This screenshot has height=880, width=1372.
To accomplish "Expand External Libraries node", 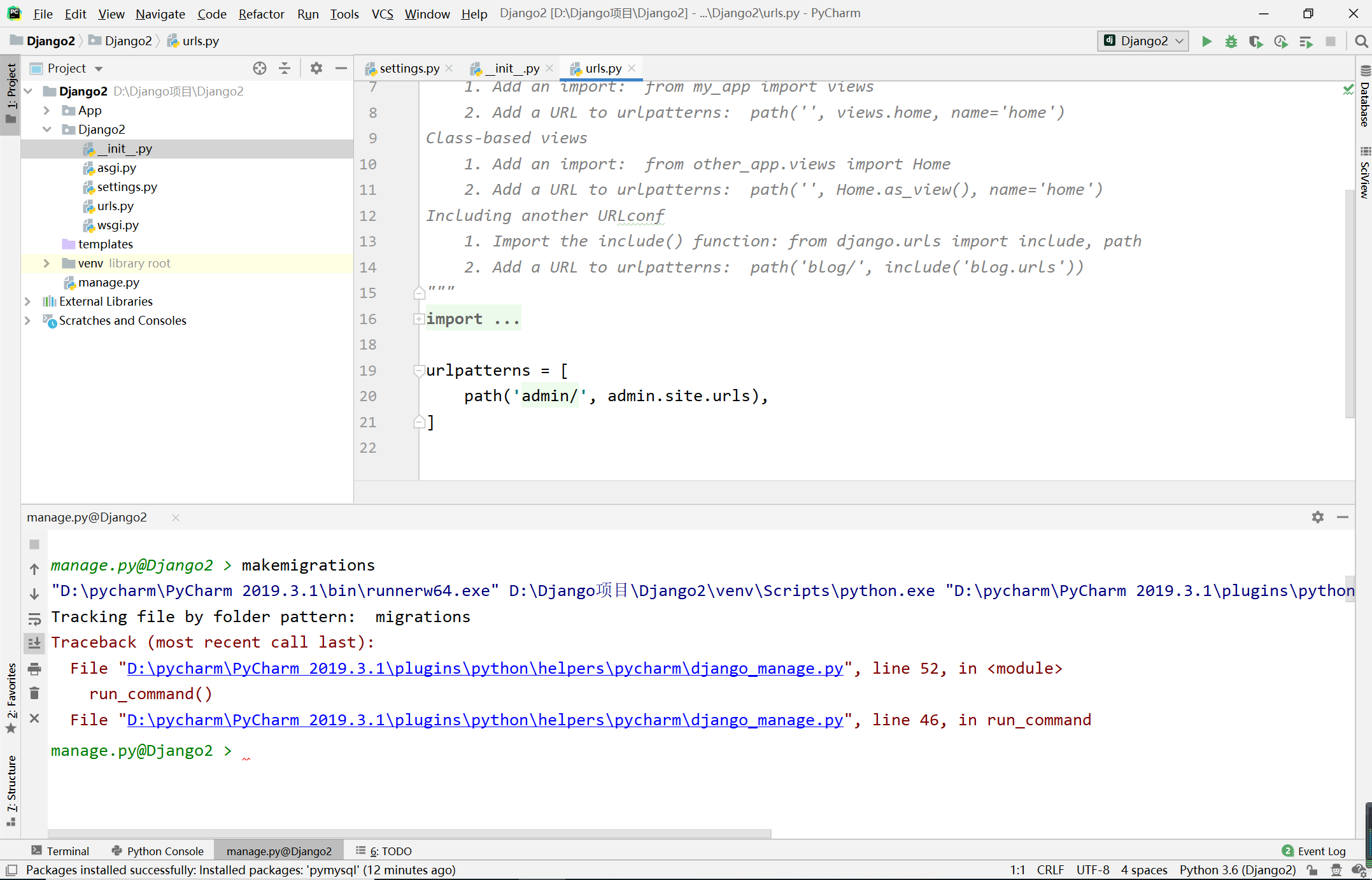I will (x=27, y=301).
